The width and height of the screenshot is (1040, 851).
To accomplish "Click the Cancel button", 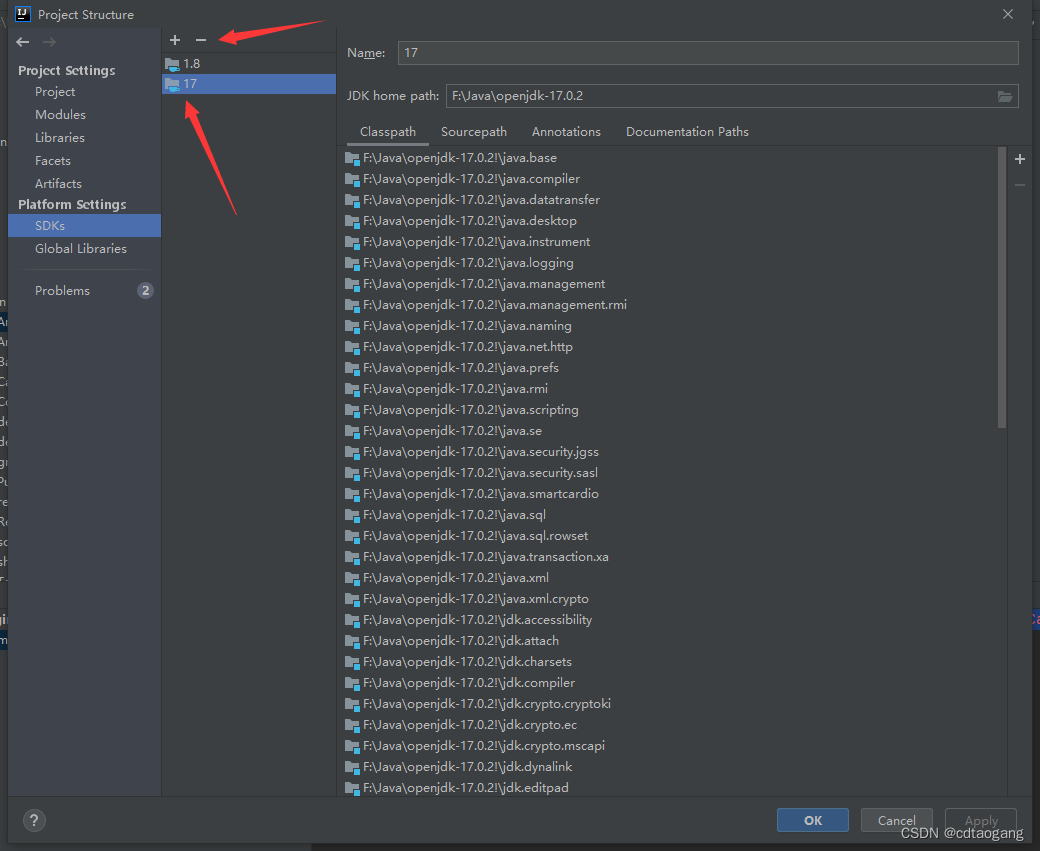I will 896,820.
